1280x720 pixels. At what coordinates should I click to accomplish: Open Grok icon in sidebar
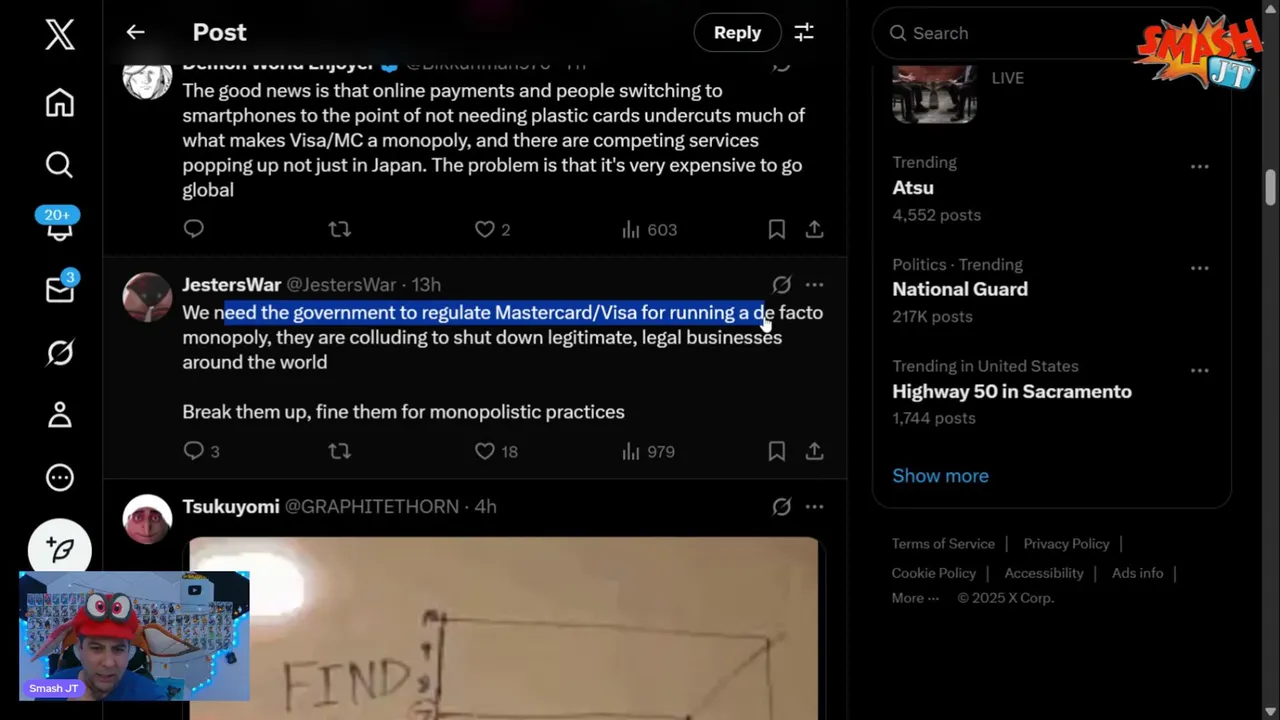[60, 352]
